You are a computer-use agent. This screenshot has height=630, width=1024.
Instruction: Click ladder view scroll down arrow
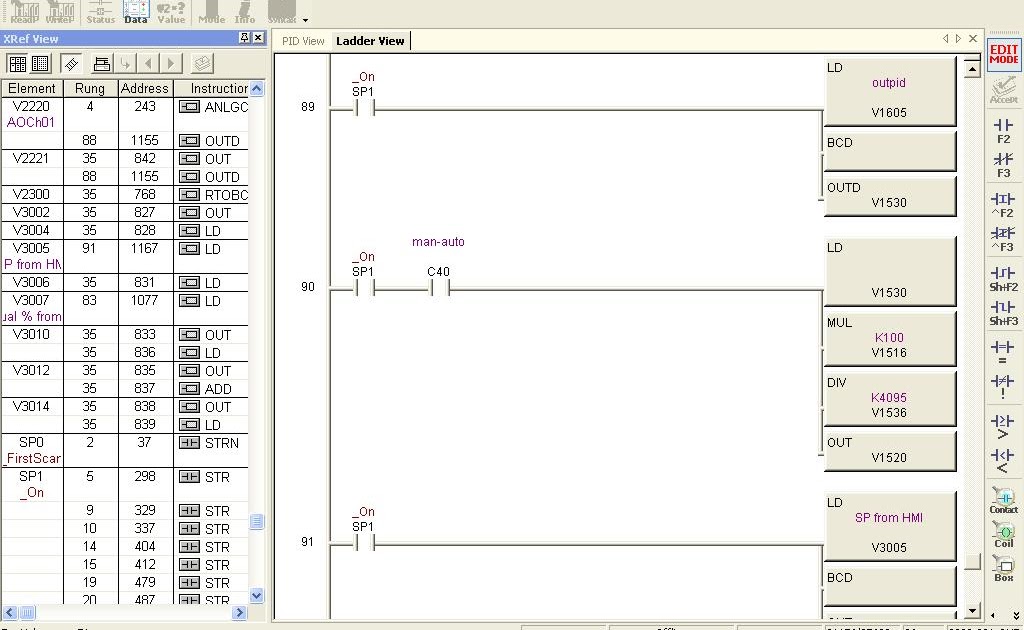pos(972,611)
